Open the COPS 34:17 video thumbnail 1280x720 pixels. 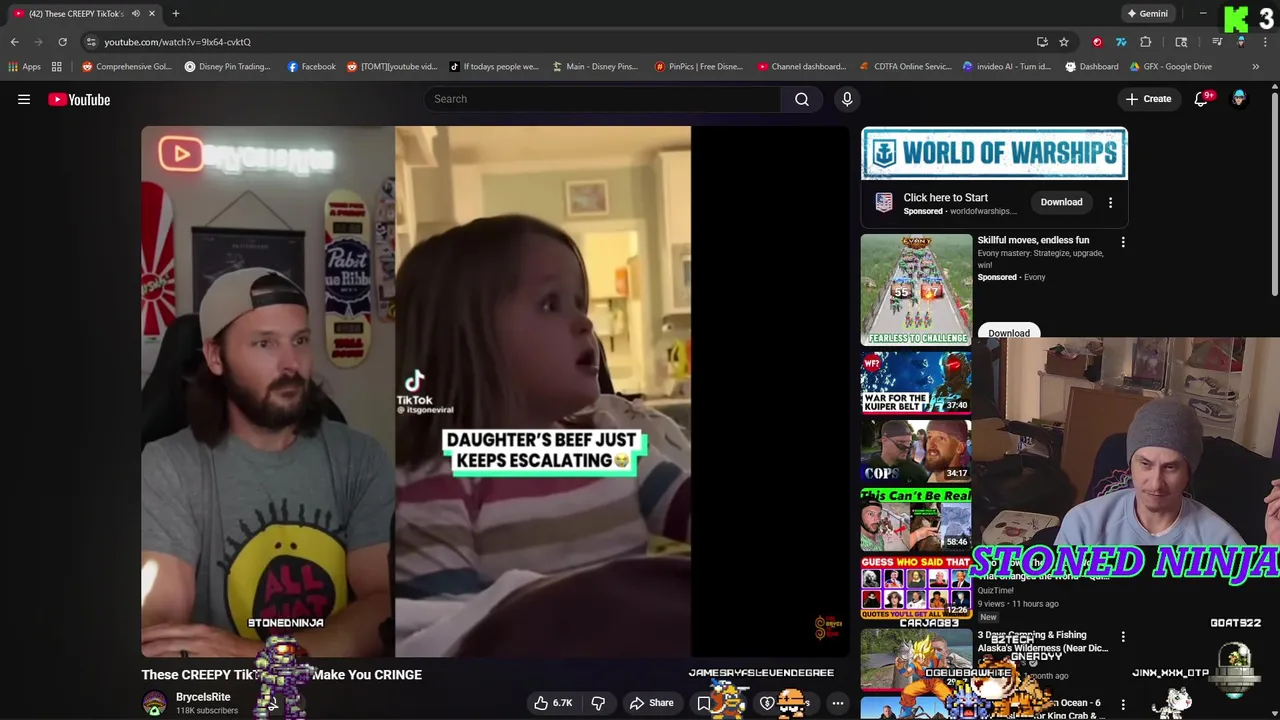[916, 452]
